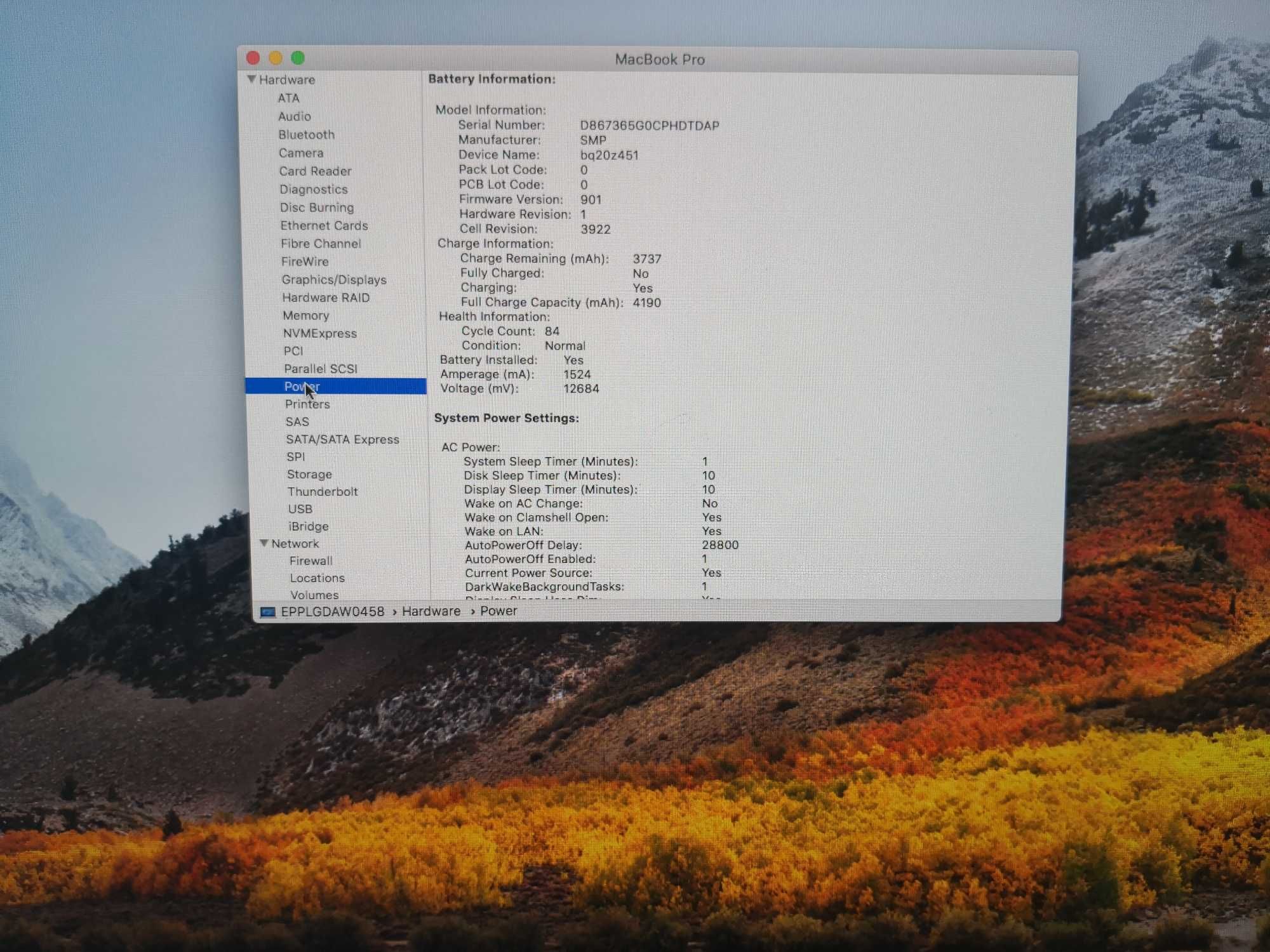Click Firmware Version value 901
This screenshot has width=1270, height=952.
point(591,199)
